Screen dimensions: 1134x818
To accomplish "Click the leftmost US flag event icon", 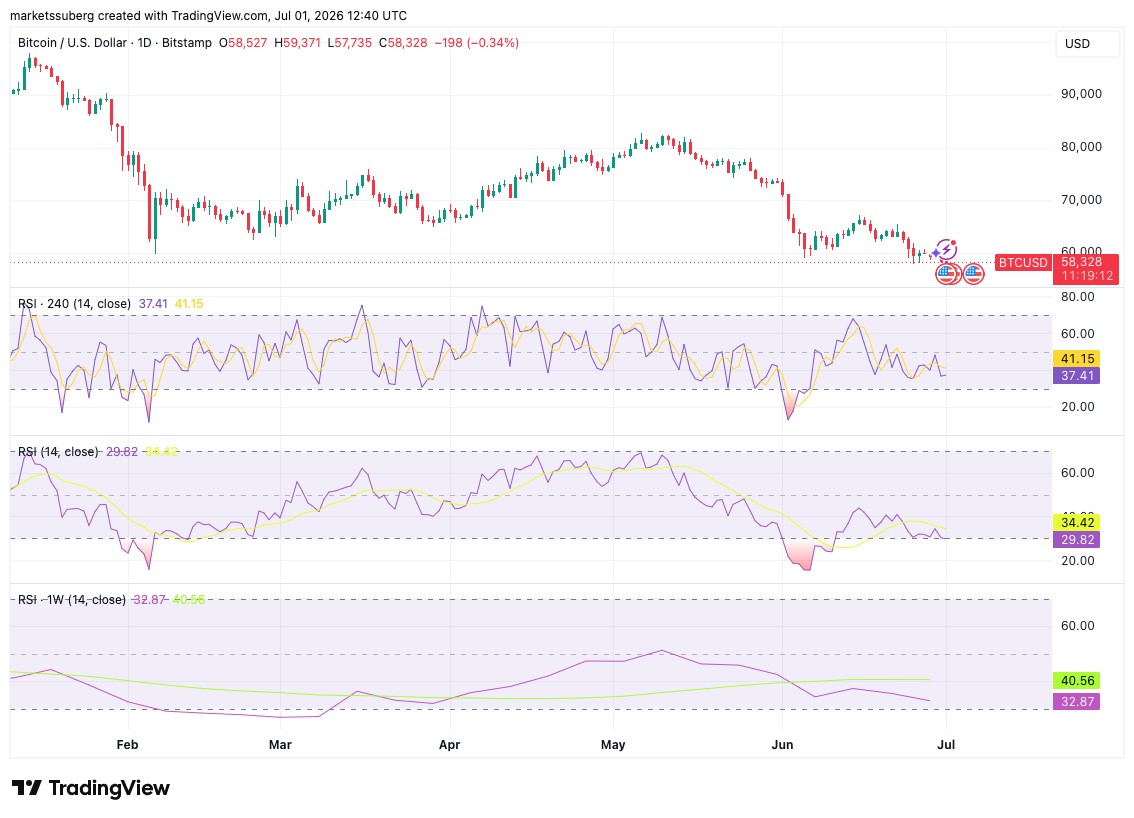I will (x=947, y=273).
